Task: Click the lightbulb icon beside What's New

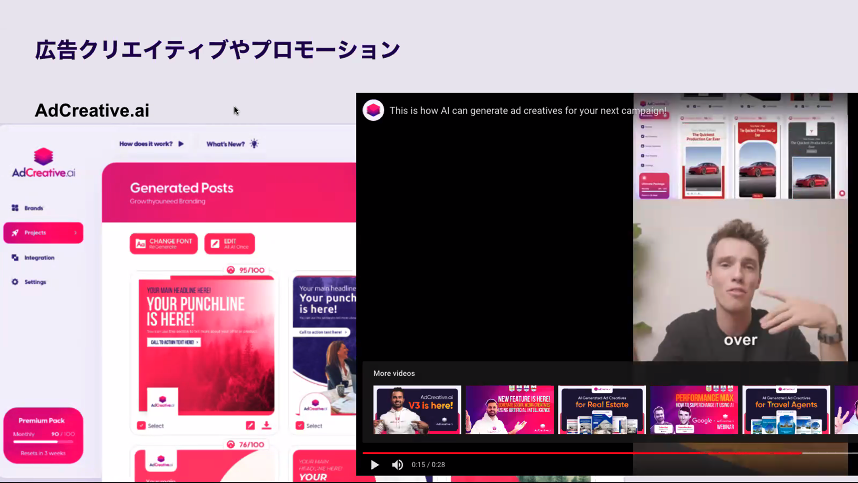Action: tap(254, 144)
